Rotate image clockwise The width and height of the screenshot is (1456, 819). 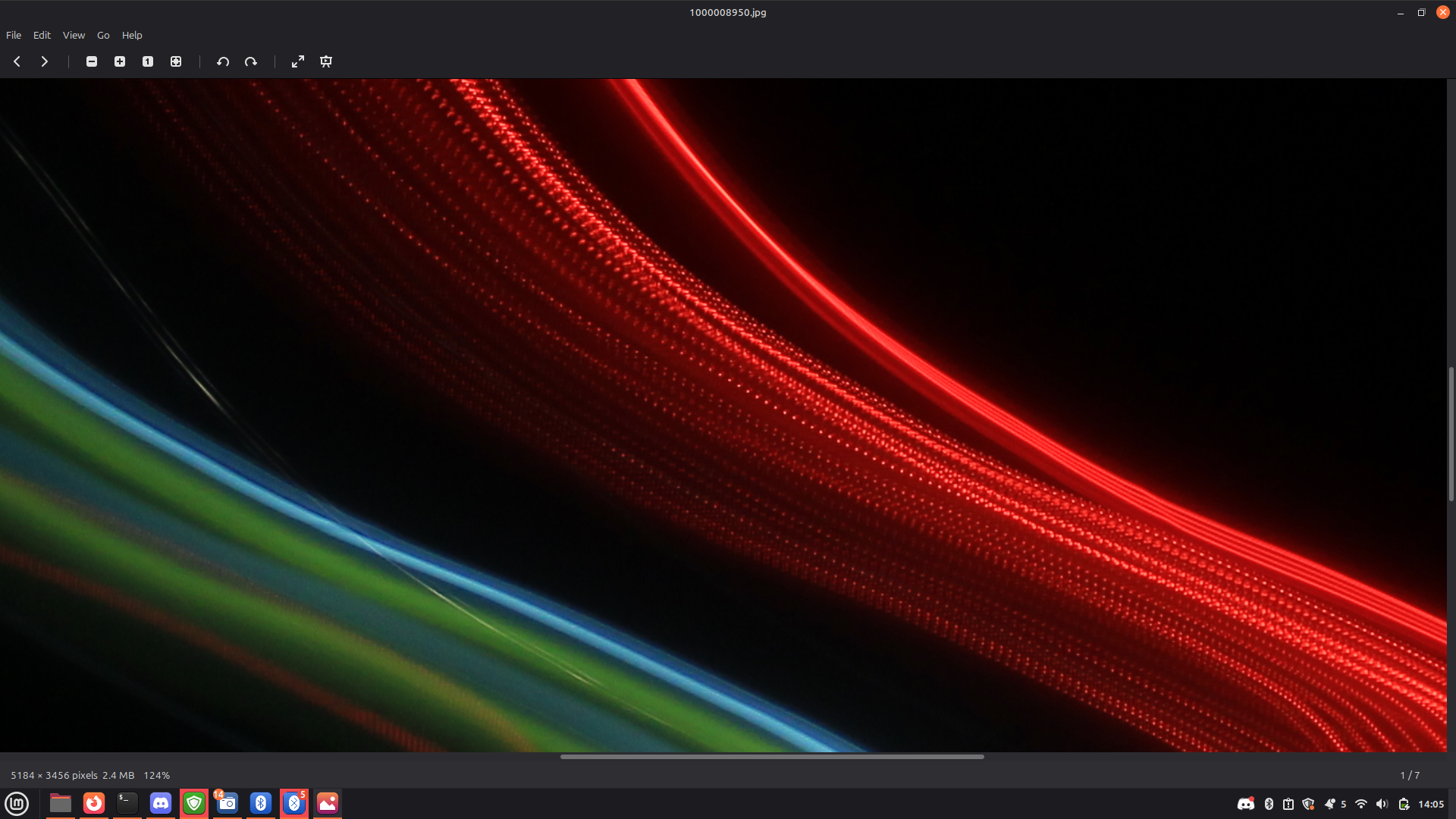coord(251,61)
